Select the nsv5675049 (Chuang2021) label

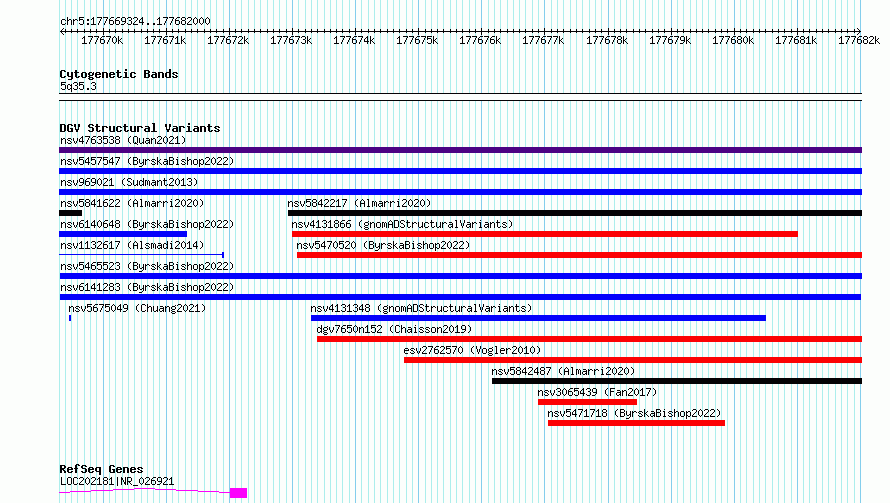pos(137,308)
